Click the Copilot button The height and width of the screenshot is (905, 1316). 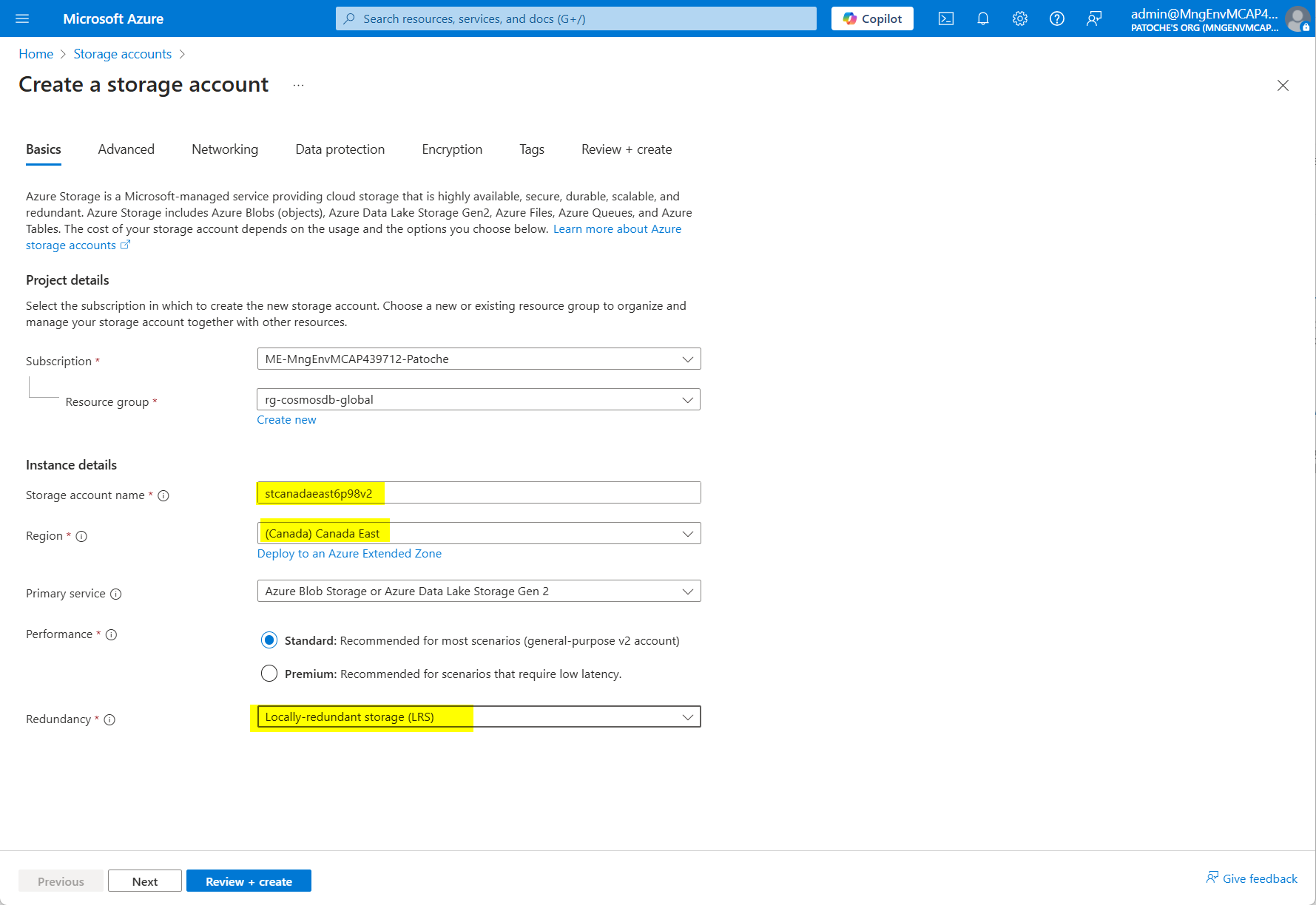(872, 18)
